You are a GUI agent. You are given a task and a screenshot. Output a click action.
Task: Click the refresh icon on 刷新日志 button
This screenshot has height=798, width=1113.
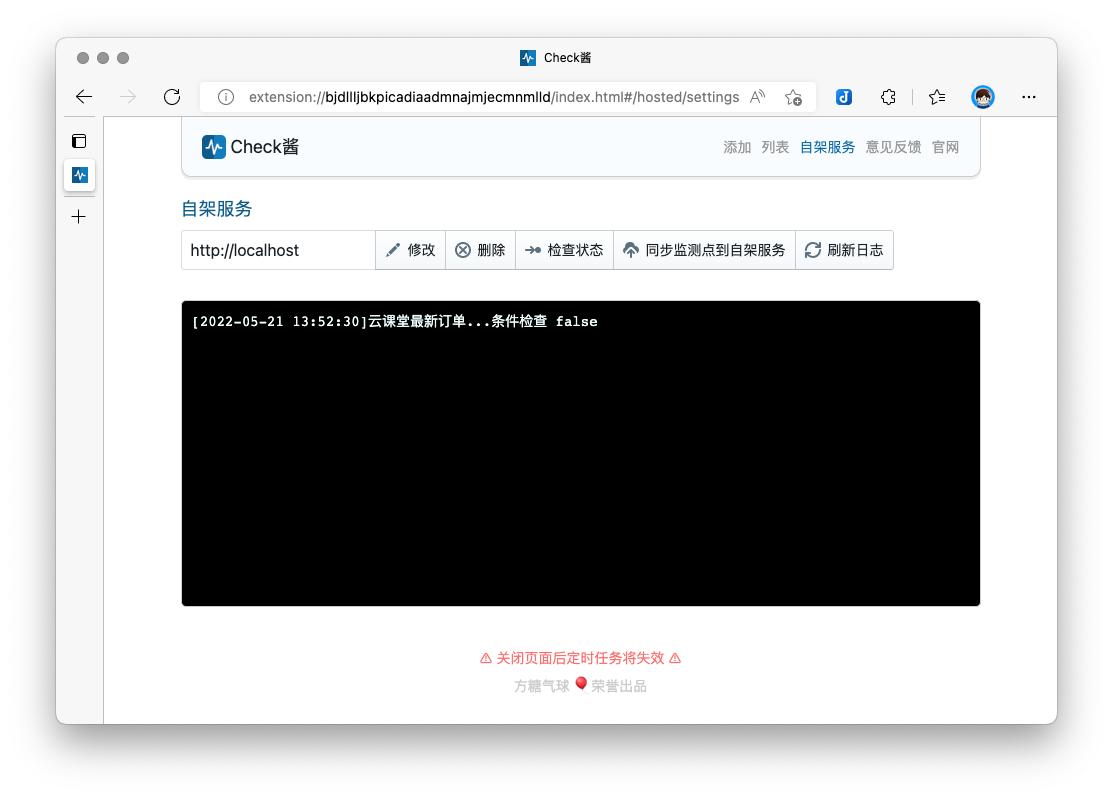[x=814, y=250]
